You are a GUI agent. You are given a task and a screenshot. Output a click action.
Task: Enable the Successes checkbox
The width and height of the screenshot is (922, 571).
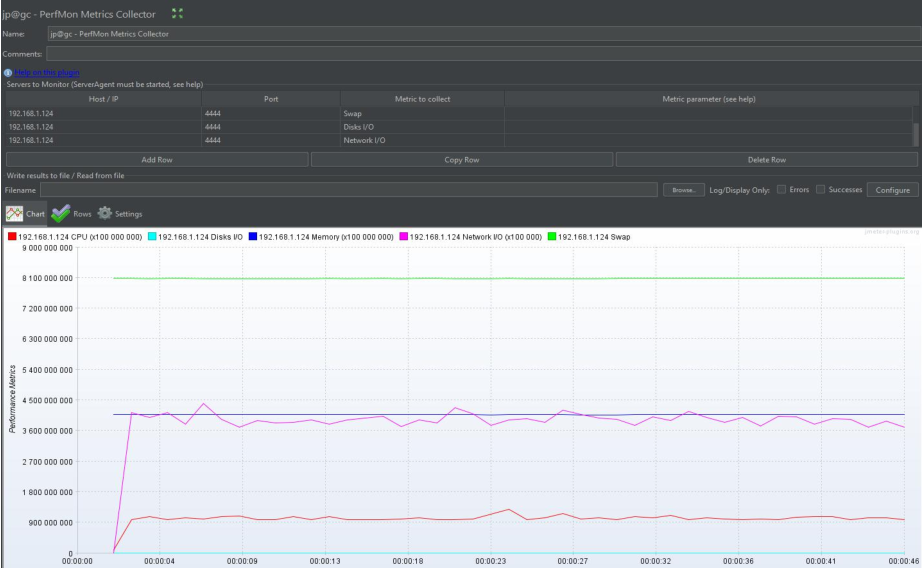click(820, 189)
